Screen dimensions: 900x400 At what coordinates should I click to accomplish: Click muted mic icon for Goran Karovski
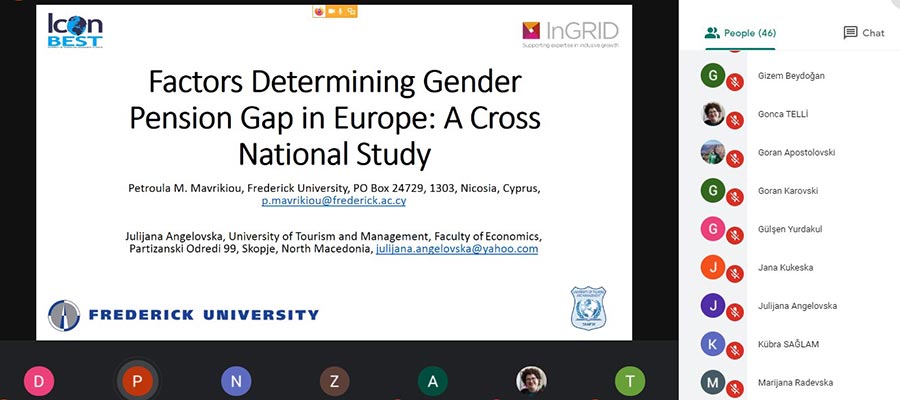point(735,195)
